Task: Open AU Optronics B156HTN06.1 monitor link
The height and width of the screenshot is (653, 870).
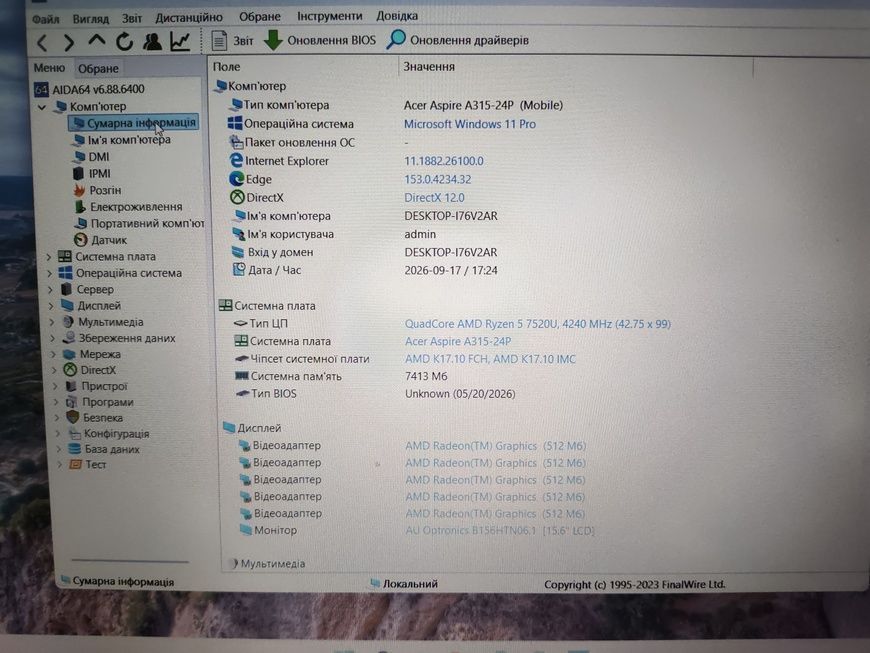Action: 500,530
